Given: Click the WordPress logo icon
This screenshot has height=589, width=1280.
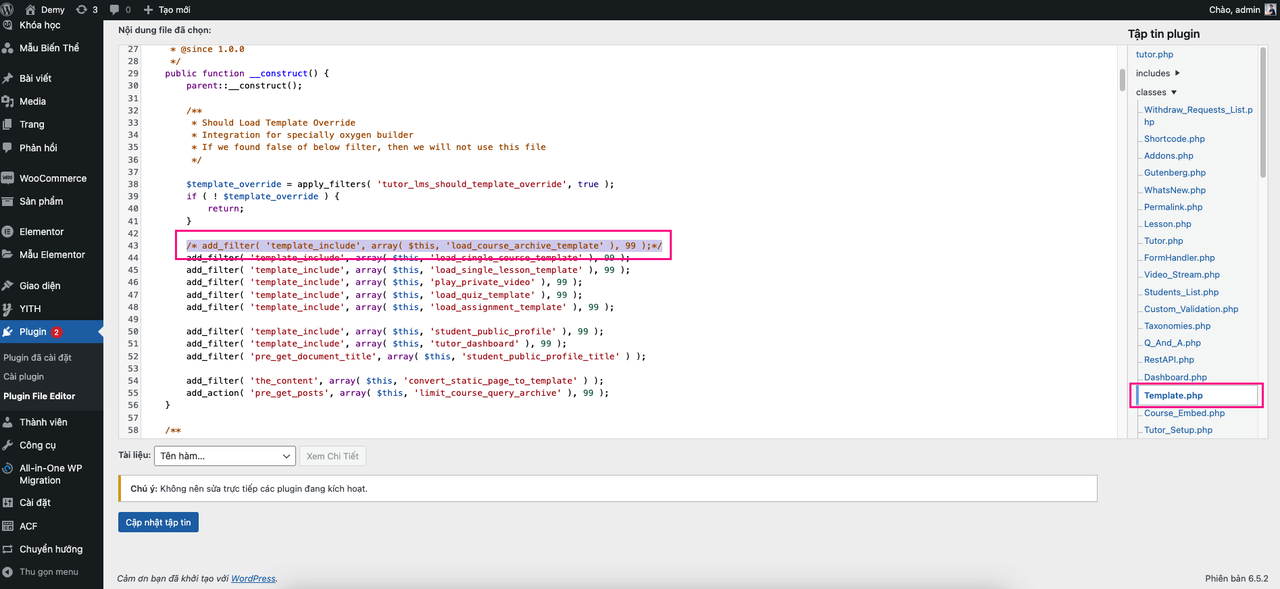Looking at the screenshot, I should 9,9.
